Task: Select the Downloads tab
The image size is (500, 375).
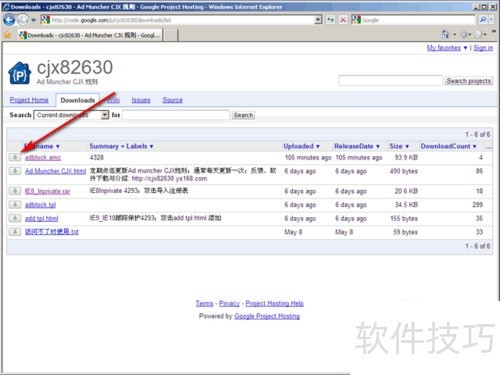Action: click(x=78, y=100)
